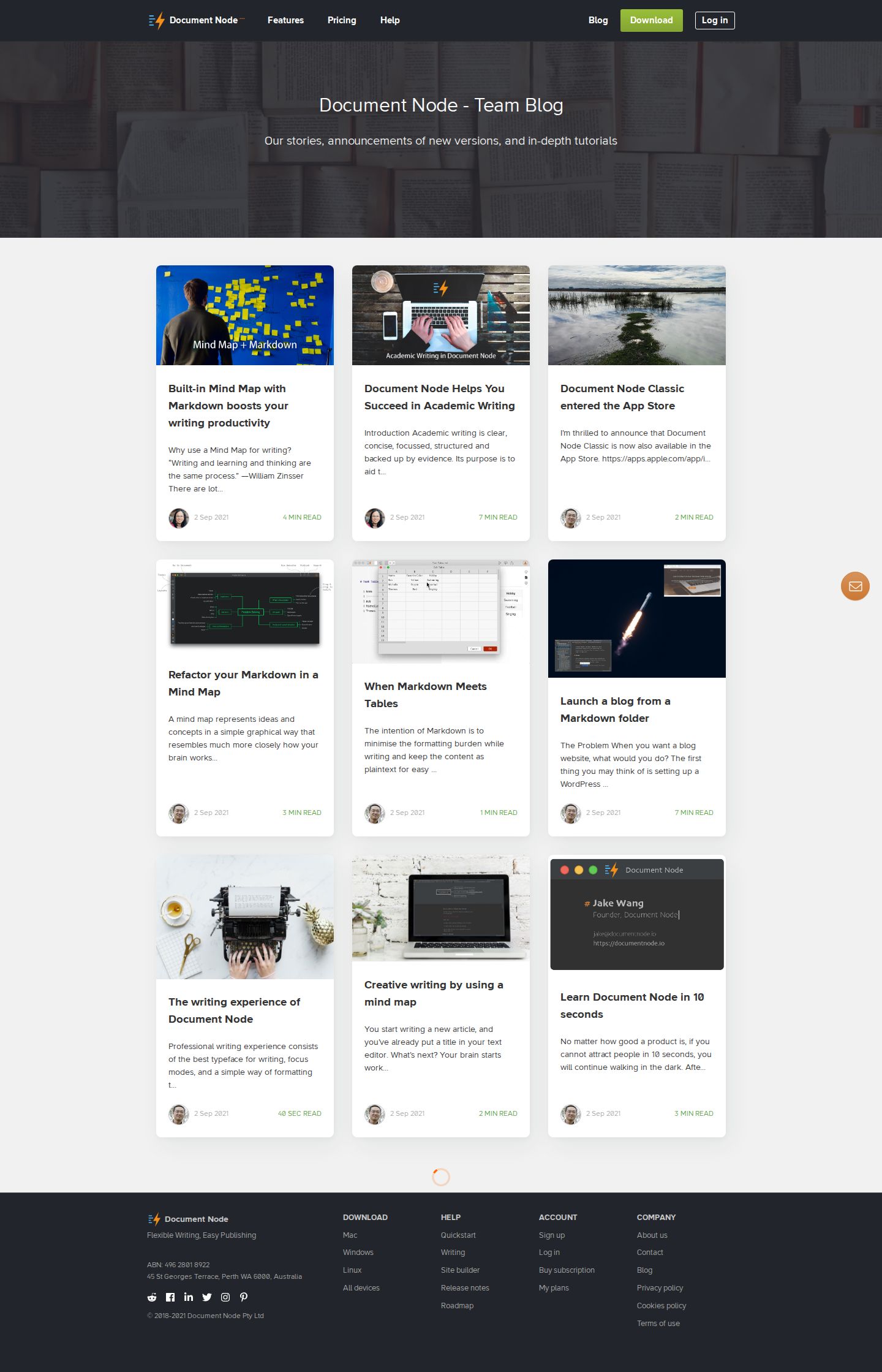
Task: Open the Features menu item
Action: [285, 20]
